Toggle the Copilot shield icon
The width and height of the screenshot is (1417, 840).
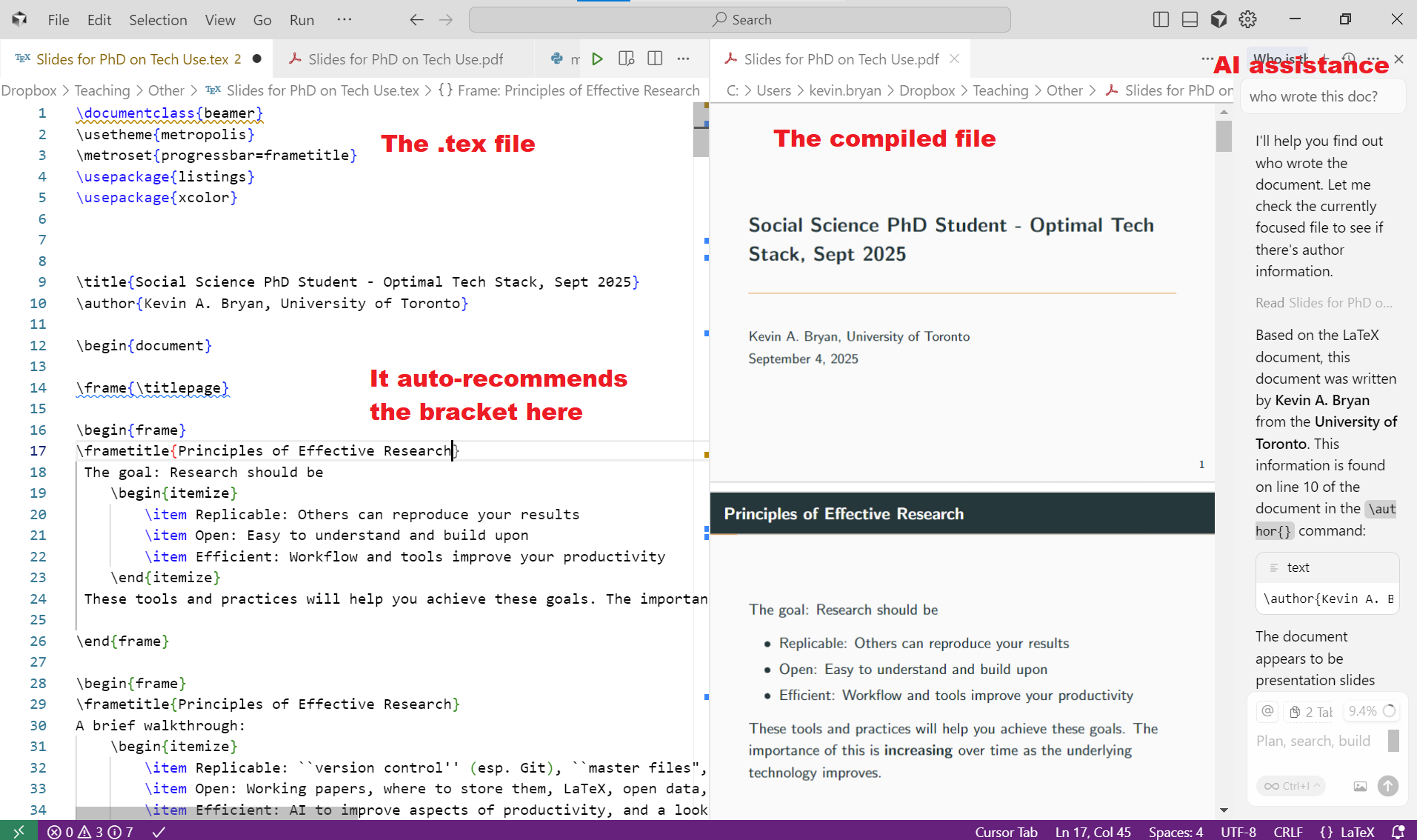1218,19
